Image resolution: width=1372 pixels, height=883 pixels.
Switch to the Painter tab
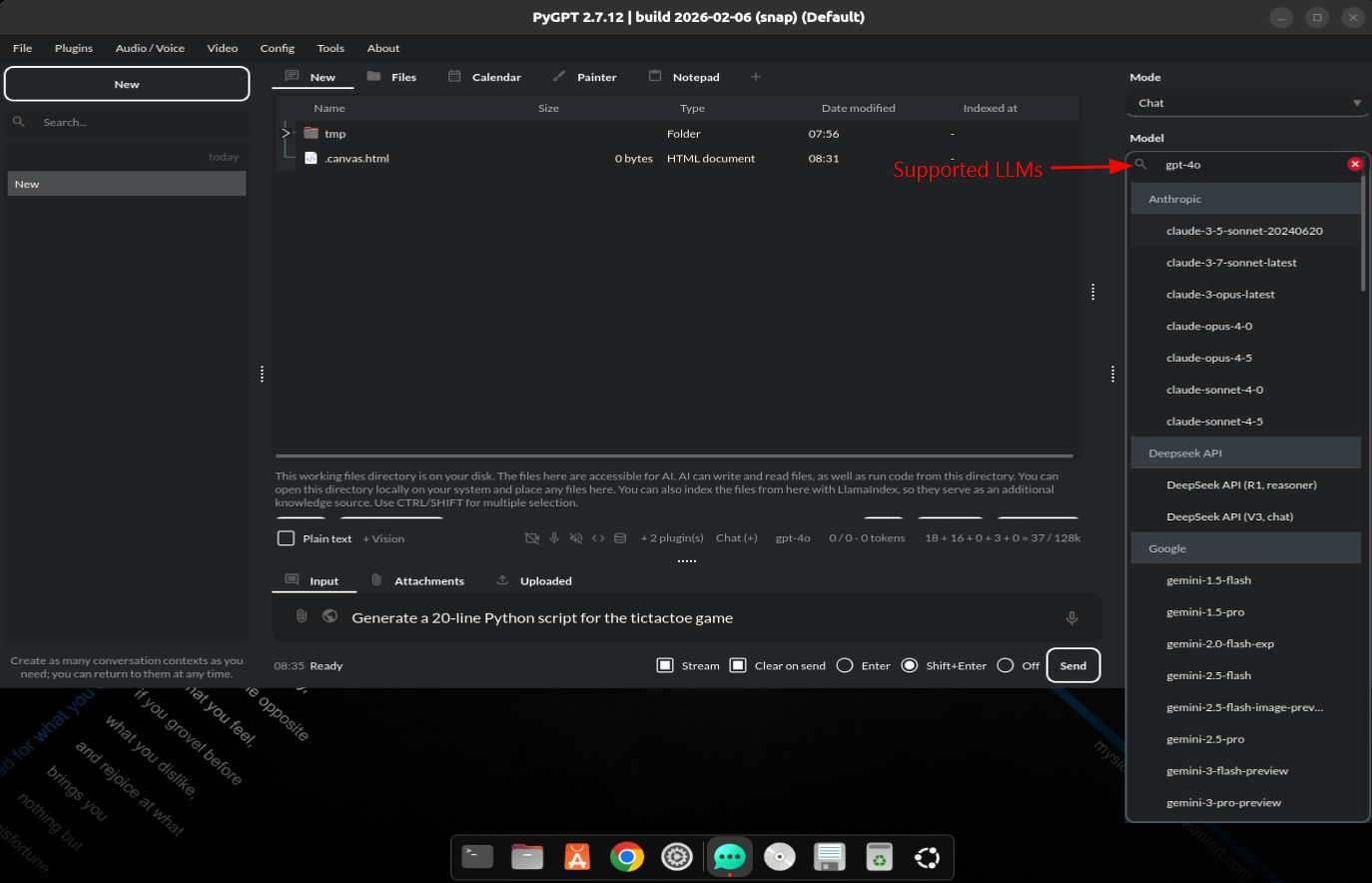[x=585, y=77]
